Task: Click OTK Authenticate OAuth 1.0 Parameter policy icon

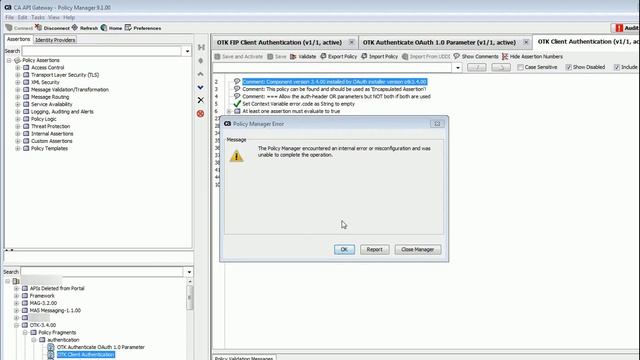Action: (x=51, y=347)
